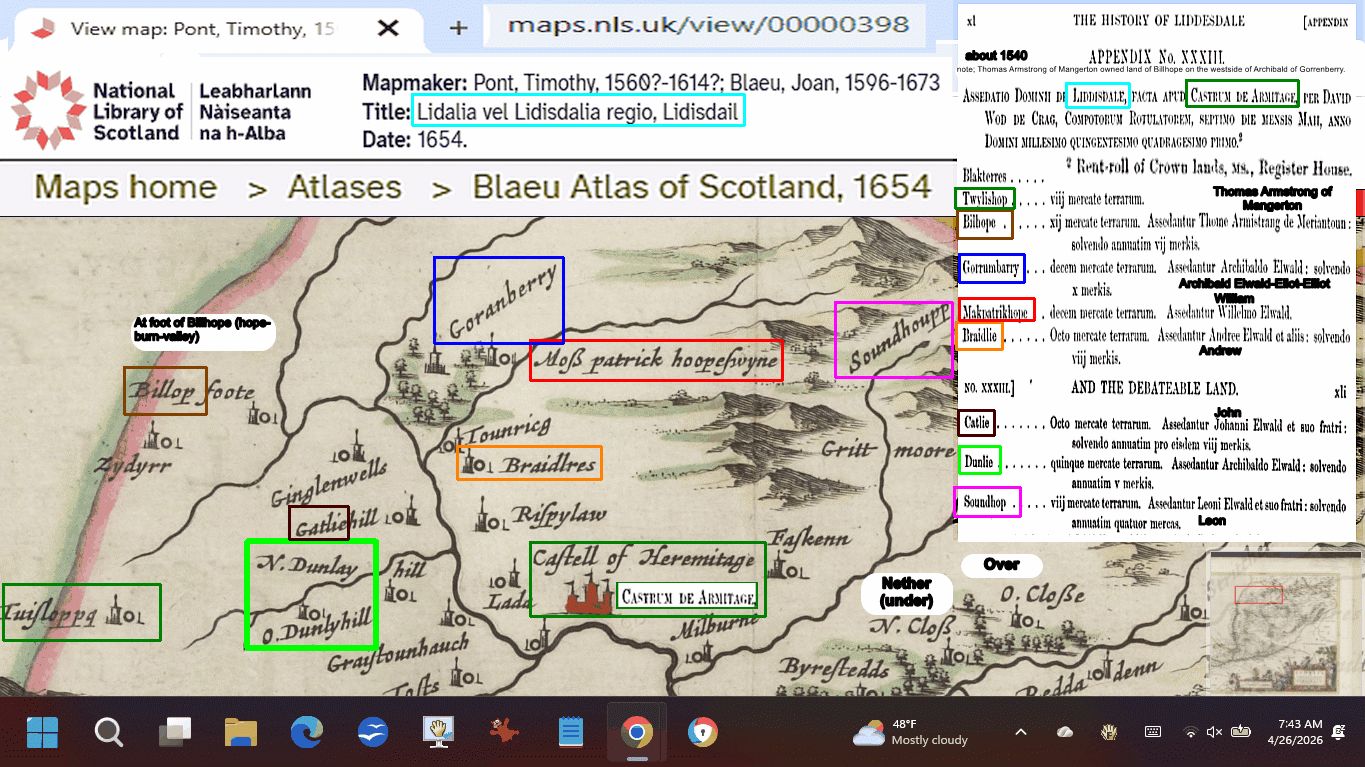This screenshot has width=1365, height=767.
Task: Select the 'View map: Pont, Timothy' tab
Action: (200, 28)
